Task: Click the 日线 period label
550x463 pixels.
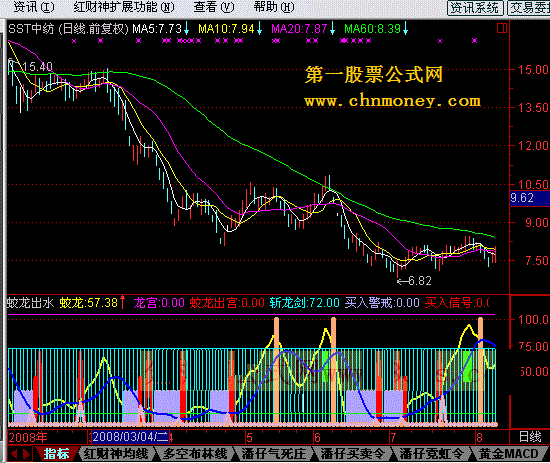Action: pyautogui.click(x=530, y=437)
